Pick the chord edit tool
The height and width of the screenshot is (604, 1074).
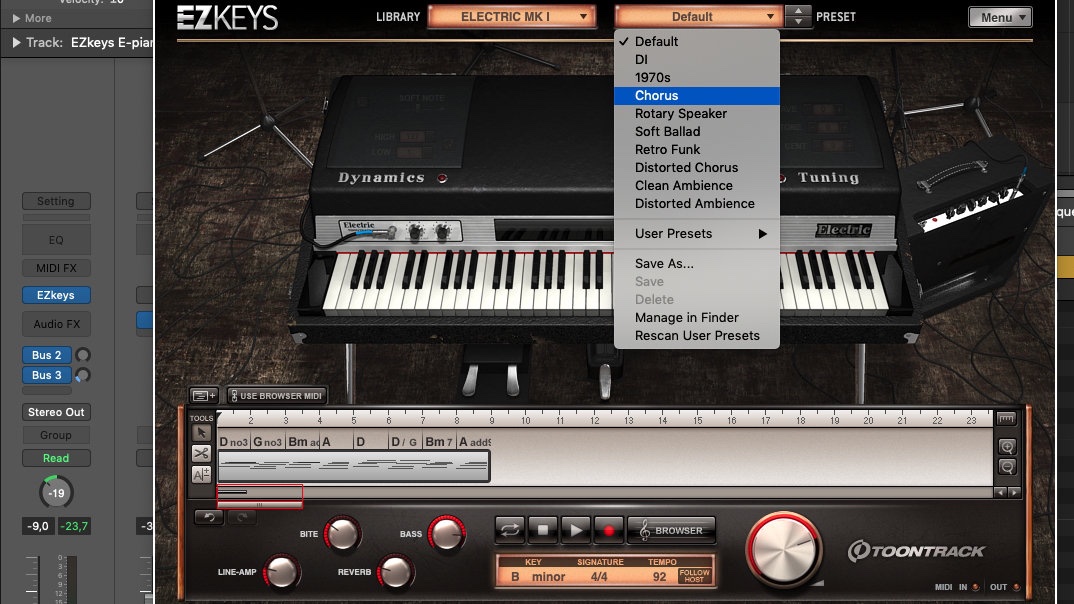201,474
